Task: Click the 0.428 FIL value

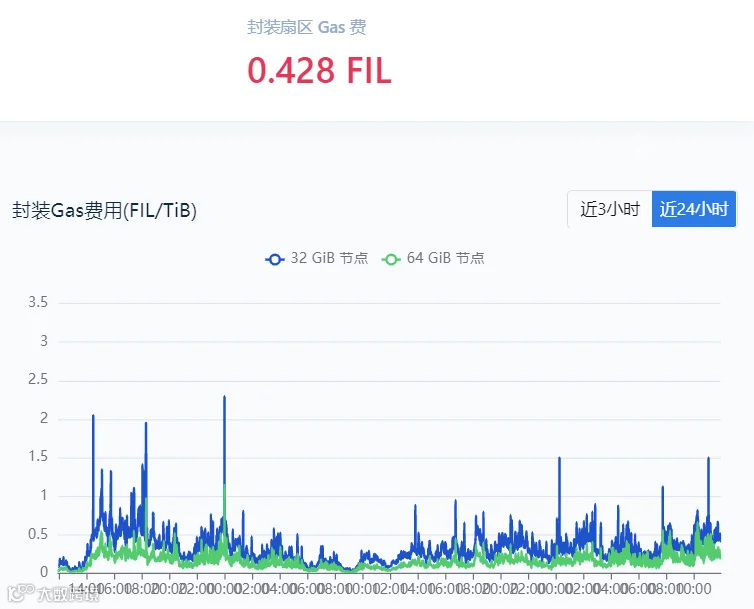Action: [x=319, y=71]
